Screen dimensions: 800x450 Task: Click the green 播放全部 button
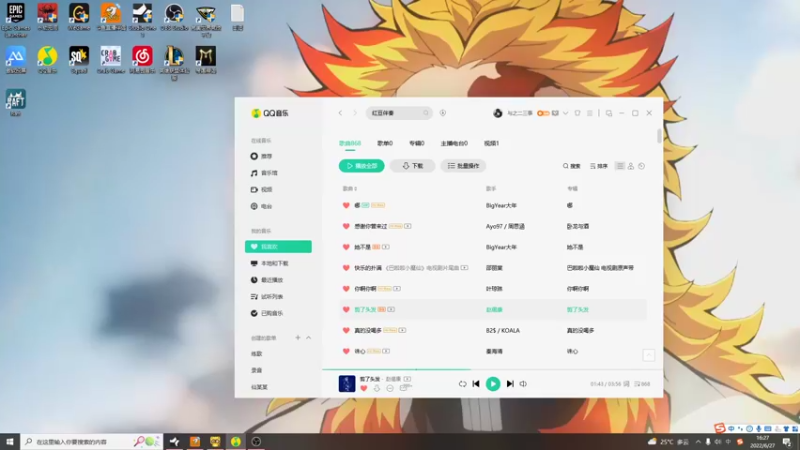(362, 166)
